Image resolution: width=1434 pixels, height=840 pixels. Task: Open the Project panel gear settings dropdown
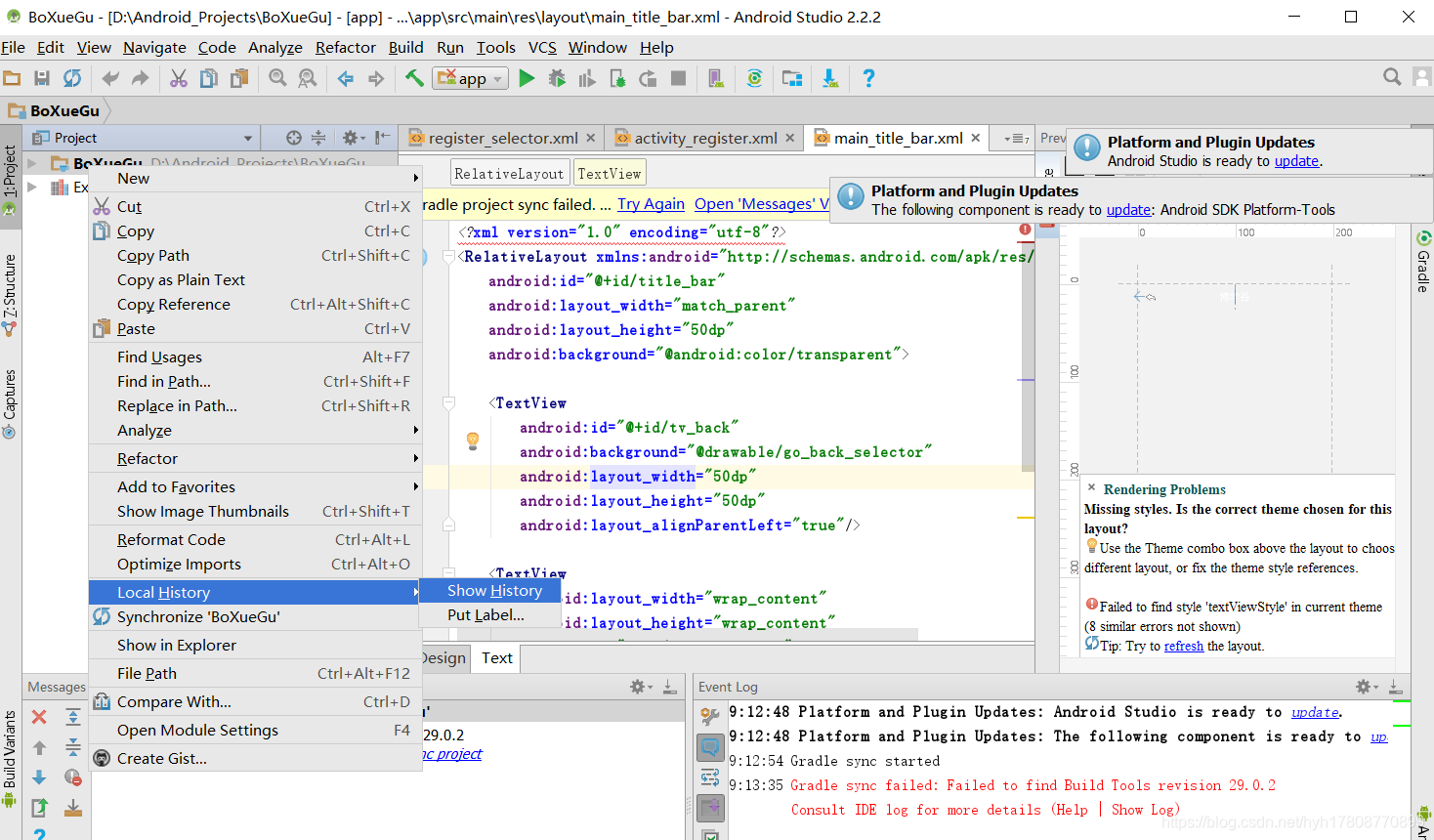354,138
